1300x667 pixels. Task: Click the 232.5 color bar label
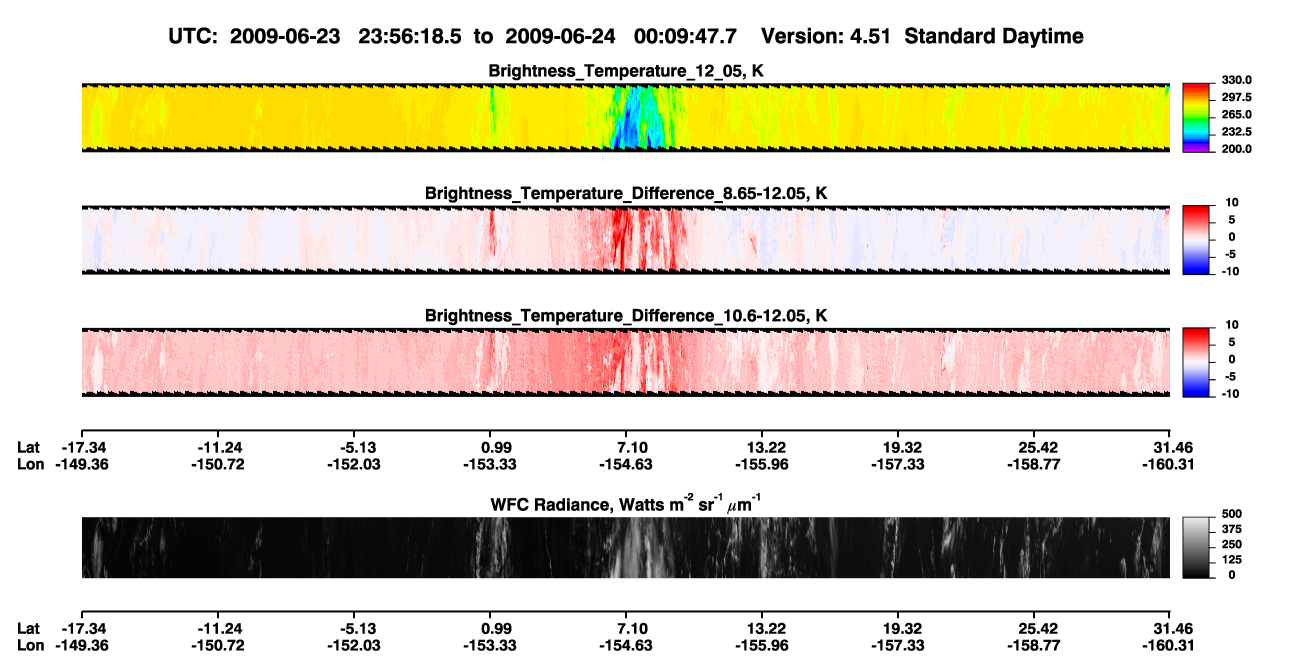point(1236,131)
